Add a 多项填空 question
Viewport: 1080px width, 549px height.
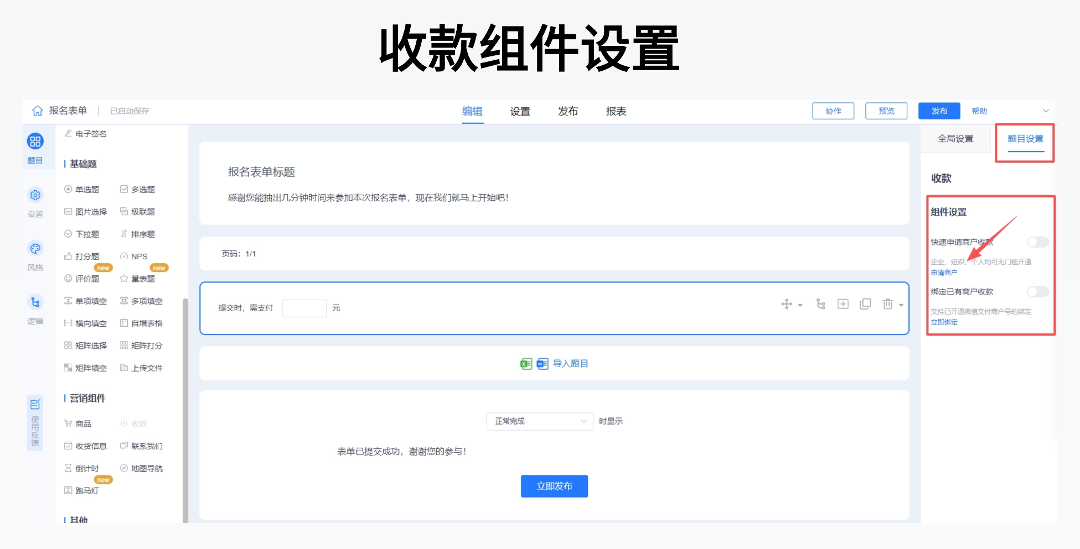(x=141, y=301)
